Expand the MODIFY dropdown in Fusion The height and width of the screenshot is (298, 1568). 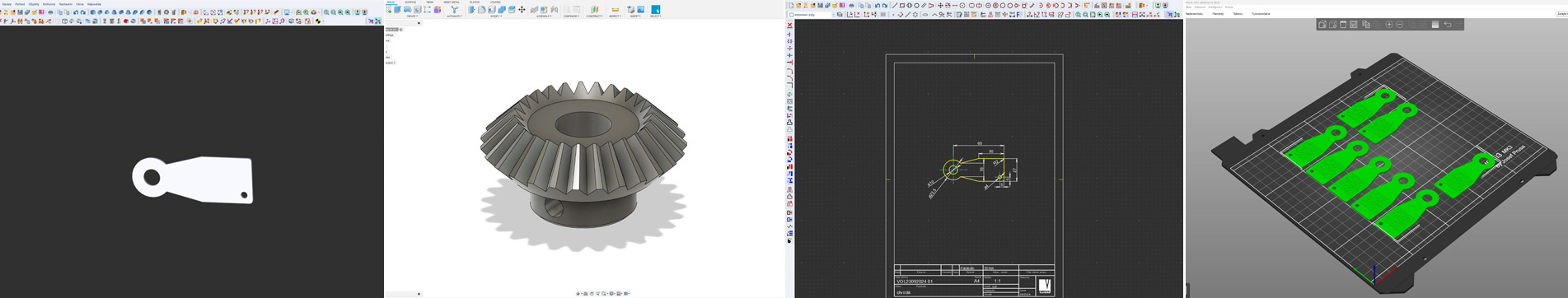[495, 16]
